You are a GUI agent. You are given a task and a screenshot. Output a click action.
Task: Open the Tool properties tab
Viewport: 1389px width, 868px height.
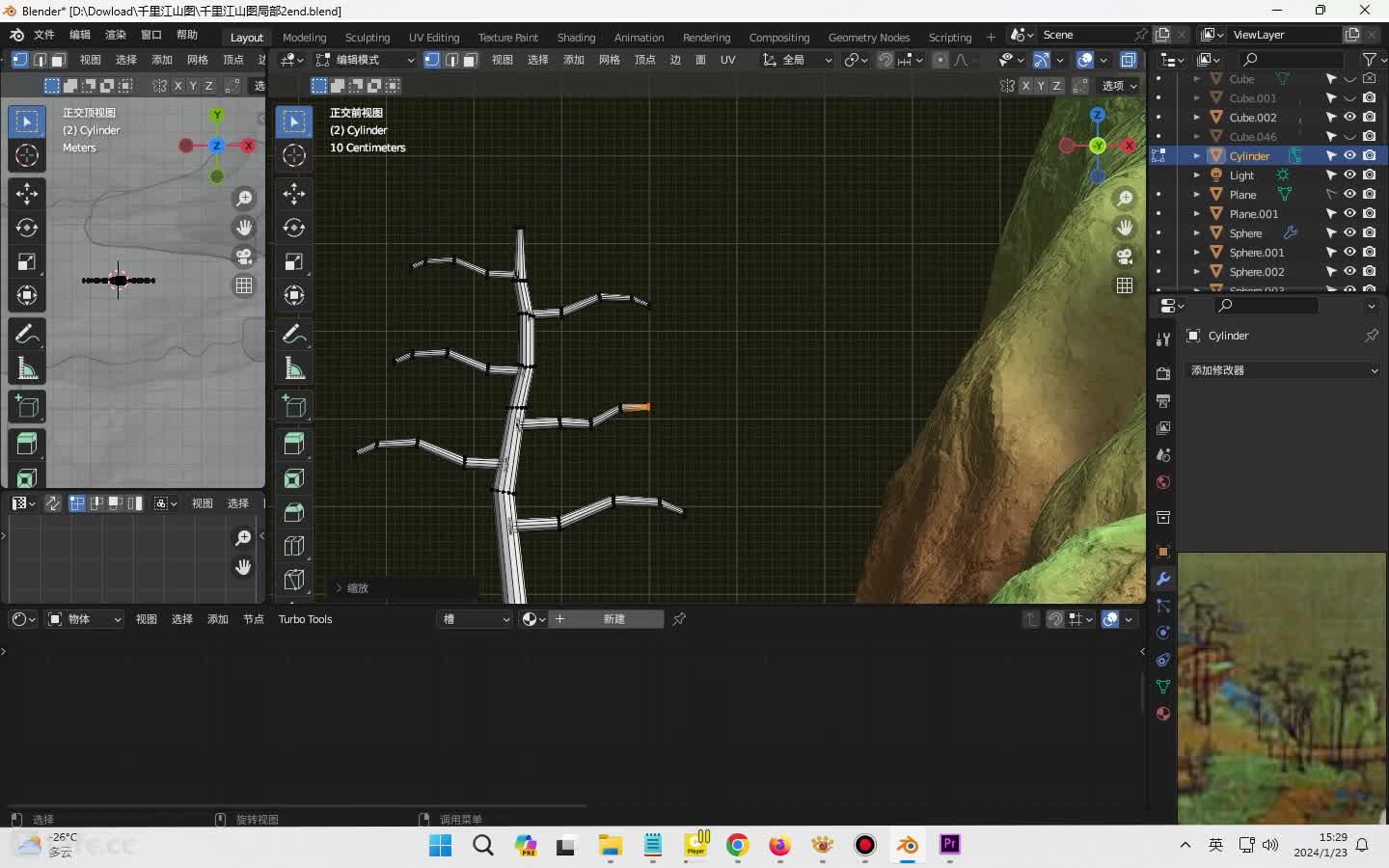[1163, 339]
